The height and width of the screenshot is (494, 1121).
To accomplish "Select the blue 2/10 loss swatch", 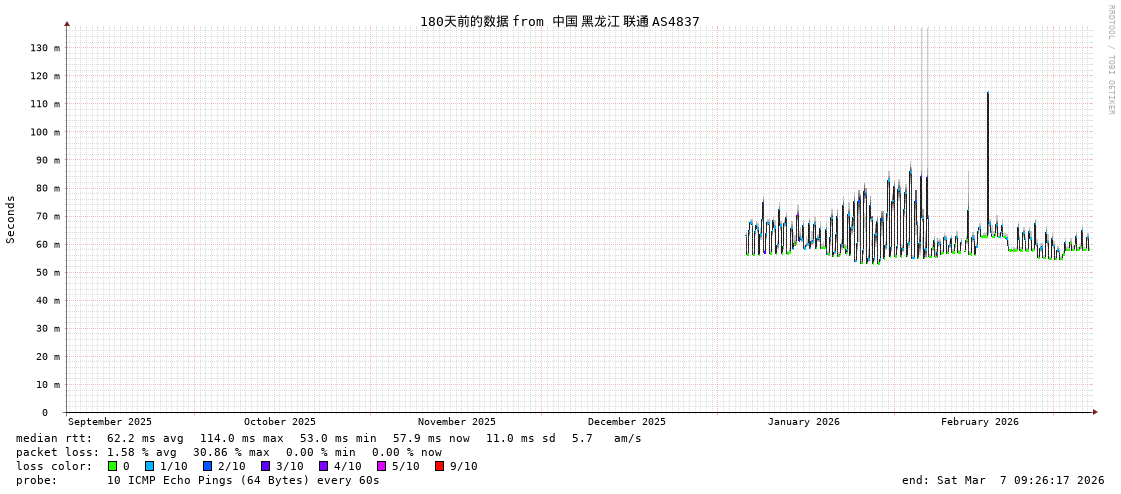I will (x=207, y=466).
